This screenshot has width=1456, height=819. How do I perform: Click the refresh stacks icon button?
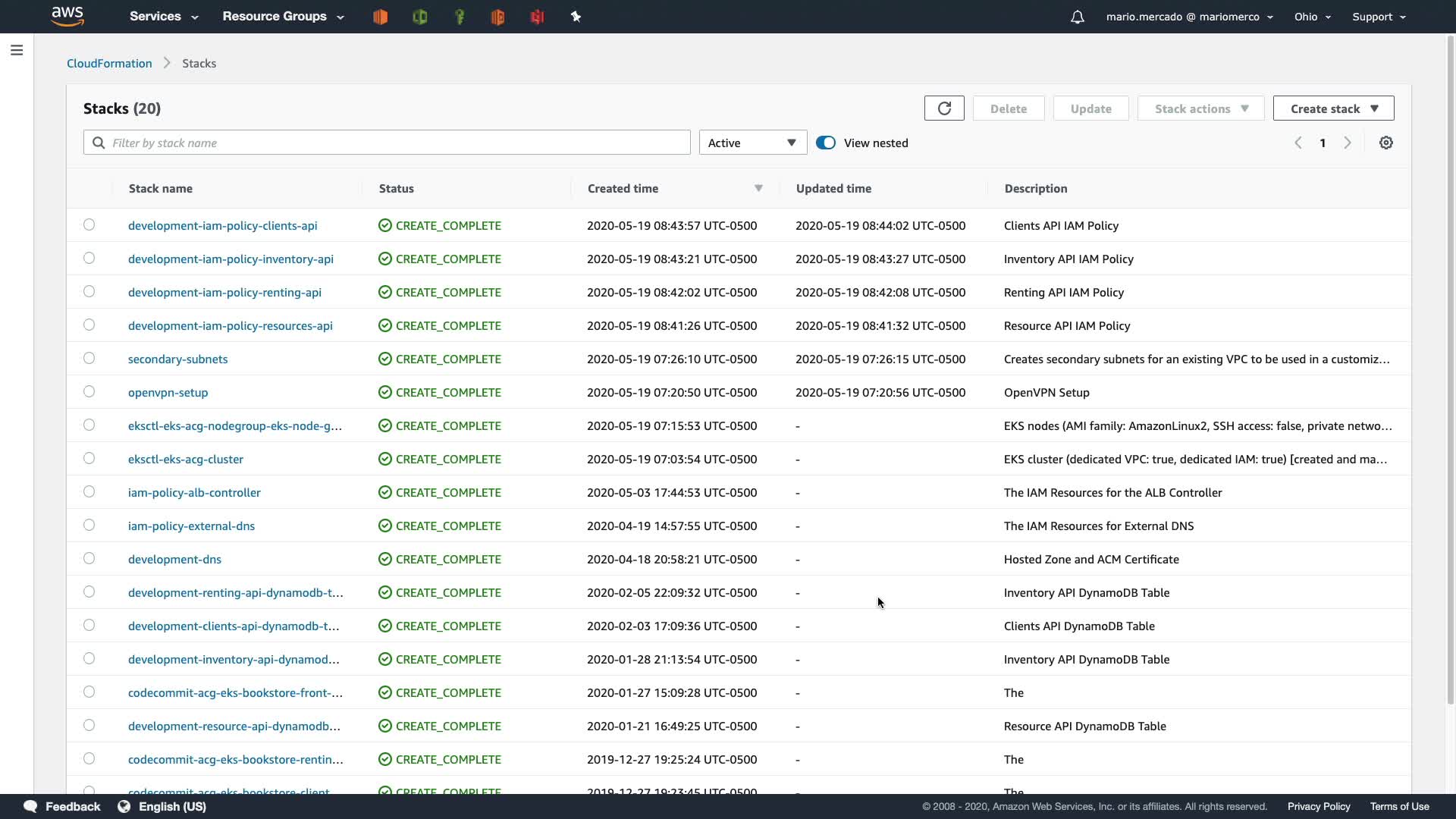click(x=944, y=108)
